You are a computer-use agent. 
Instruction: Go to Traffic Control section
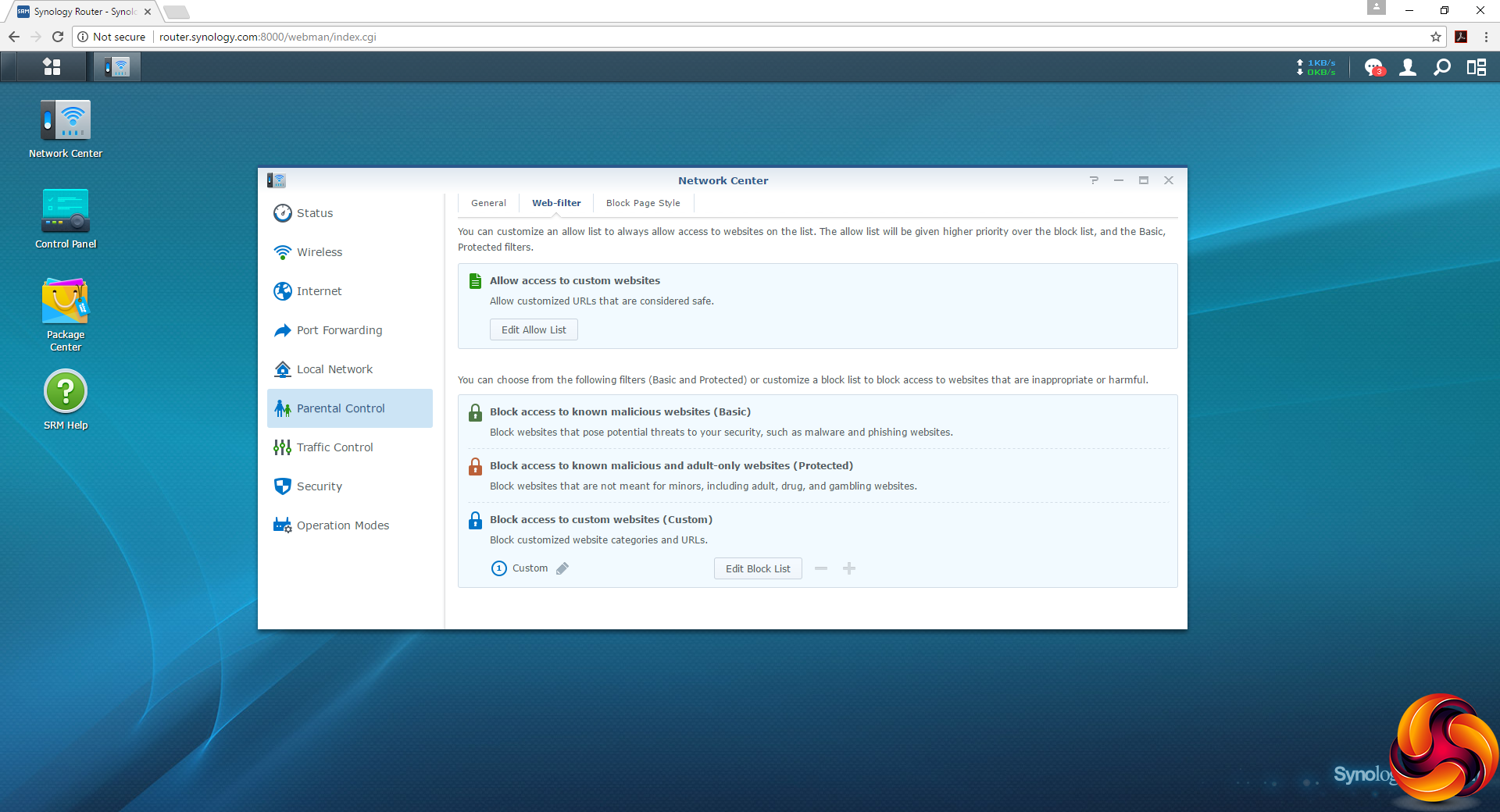click(x=350, y=447)
